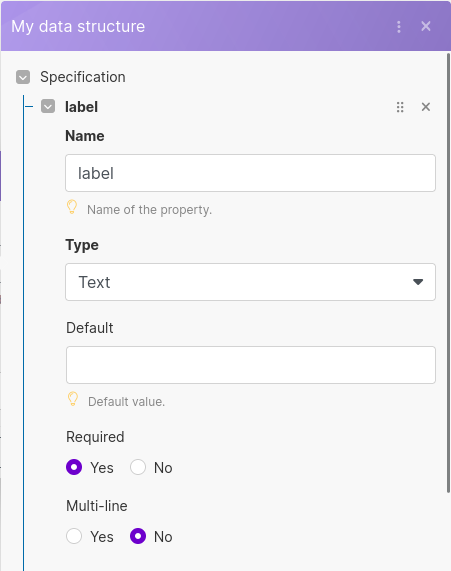Viewport: 451px width, 571px height.
Task: Close the My data structure dialog
Action: (425, 26)
